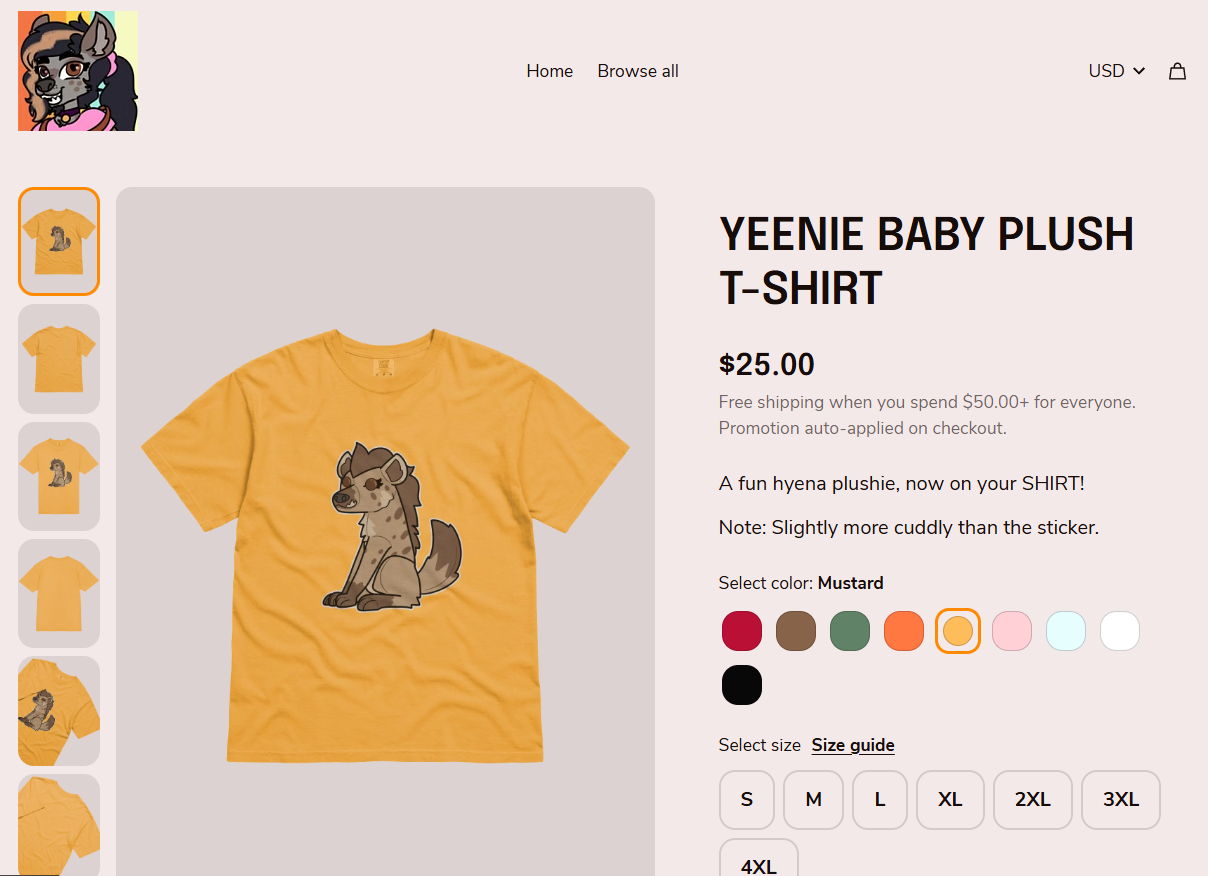Select the black color swatch
The height and width of the screenshot is (876, 1208).
(742, 685)
